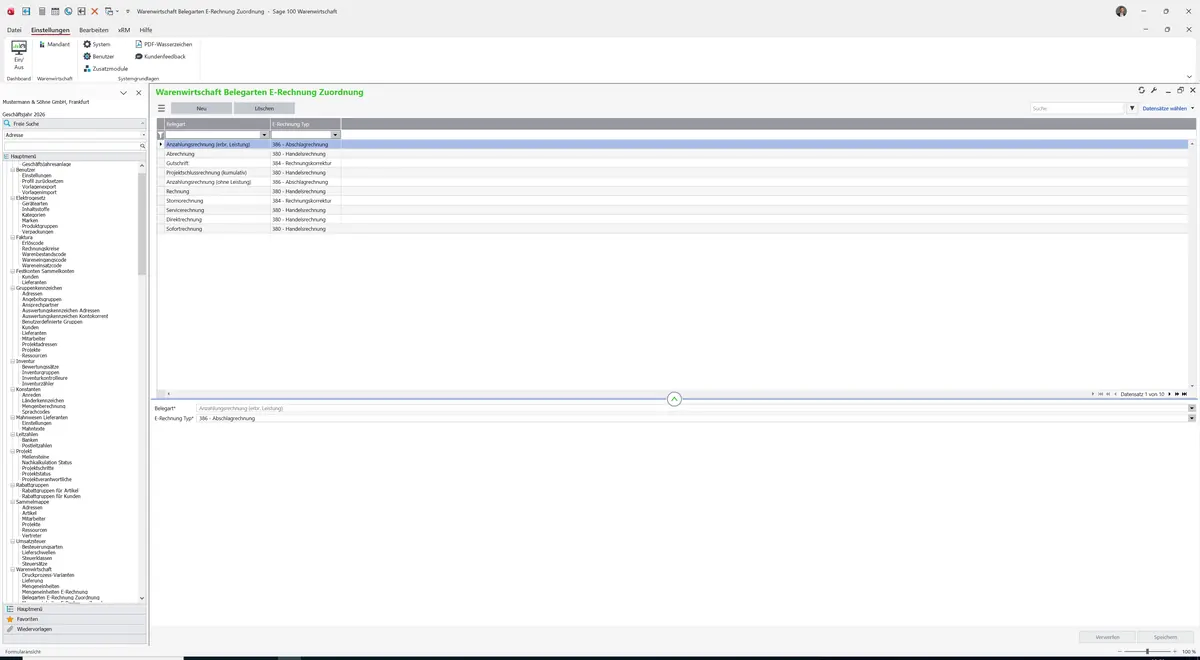Switch to the xRM ribbon tab
Screen dimensions: 1200x660
point(124,30)
